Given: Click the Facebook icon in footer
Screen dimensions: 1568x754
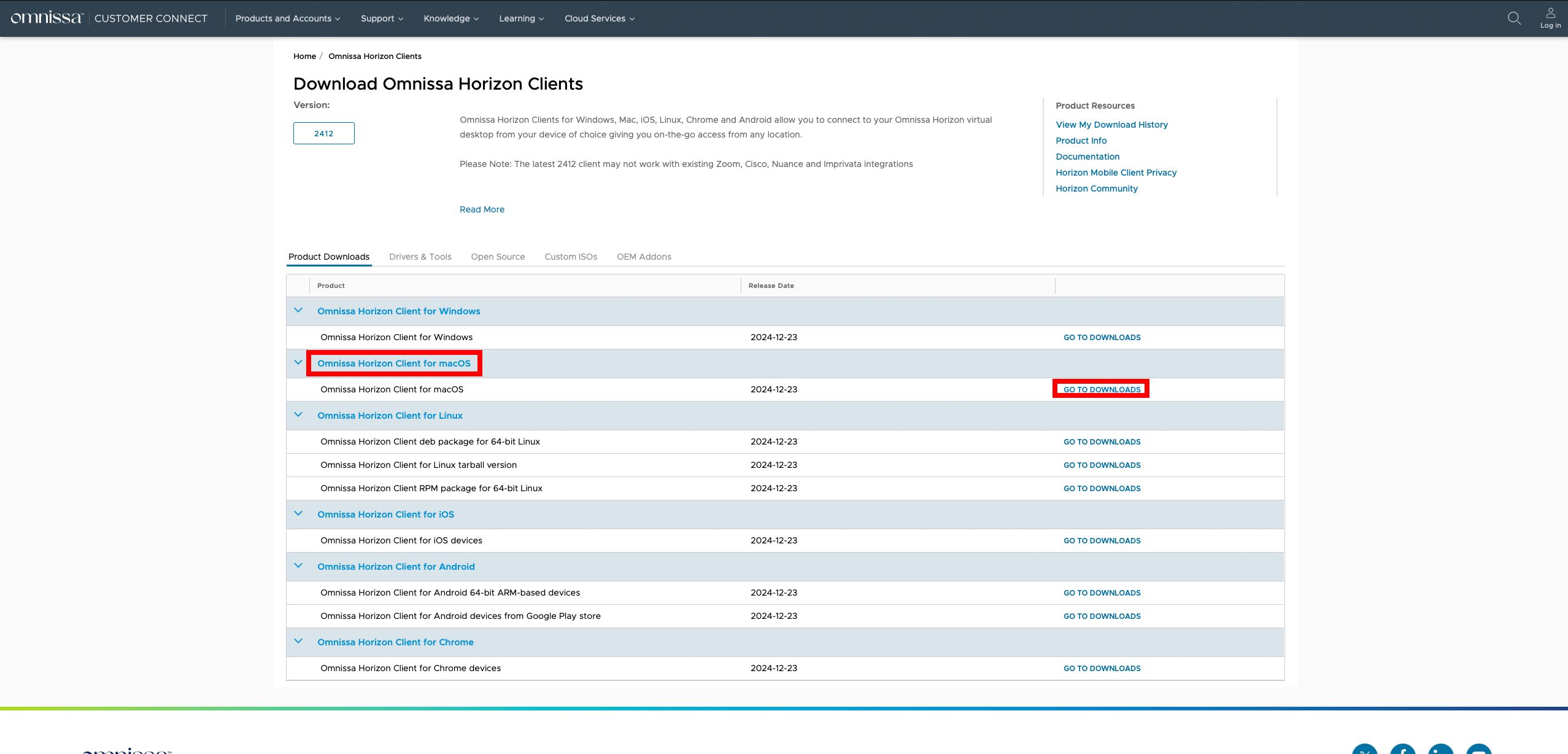Looking at the screenshot, I should [x=1402, y=750].
